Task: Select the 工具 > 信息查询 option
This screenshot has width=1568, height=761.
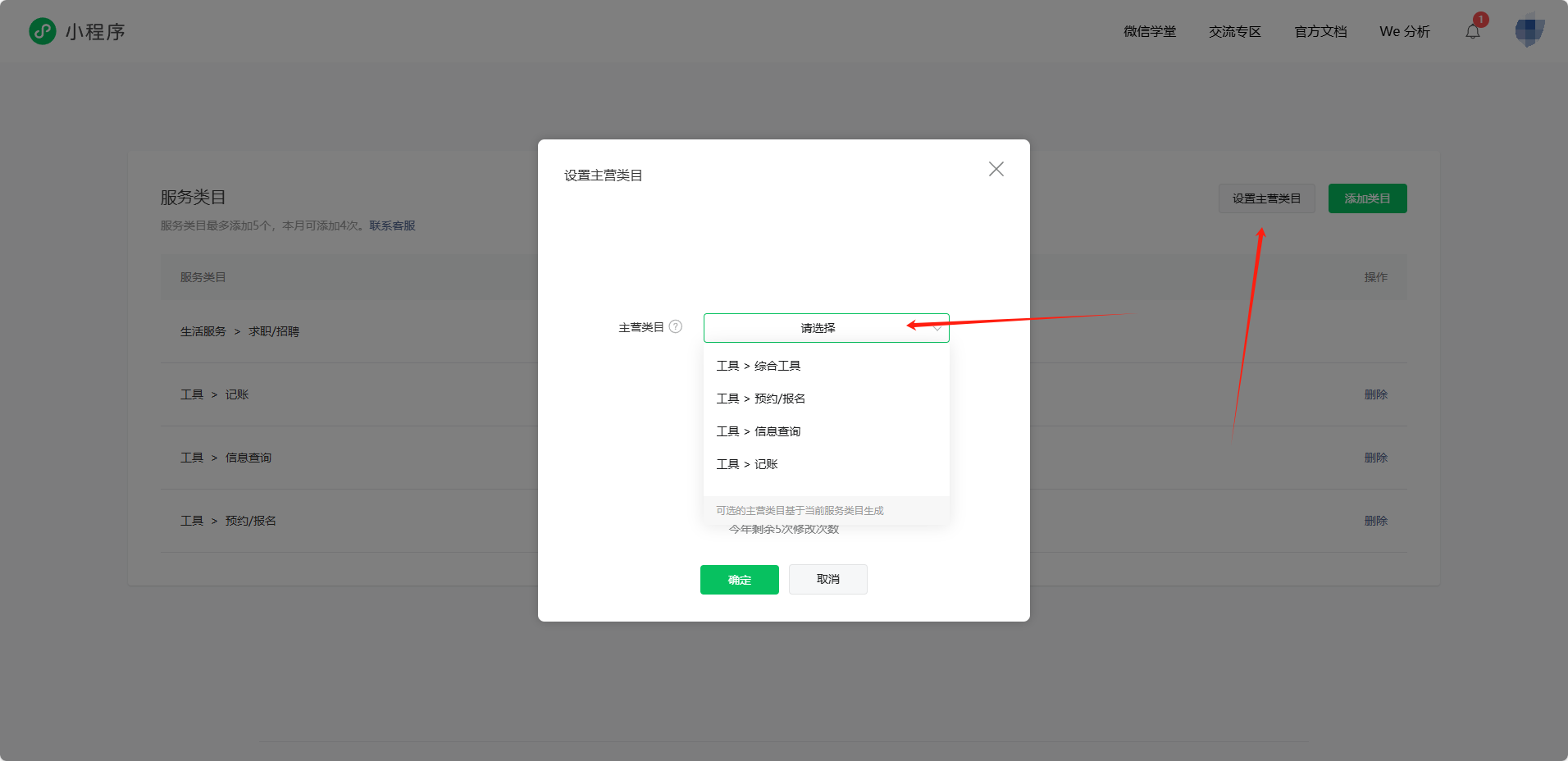Action: click(759, 431)
